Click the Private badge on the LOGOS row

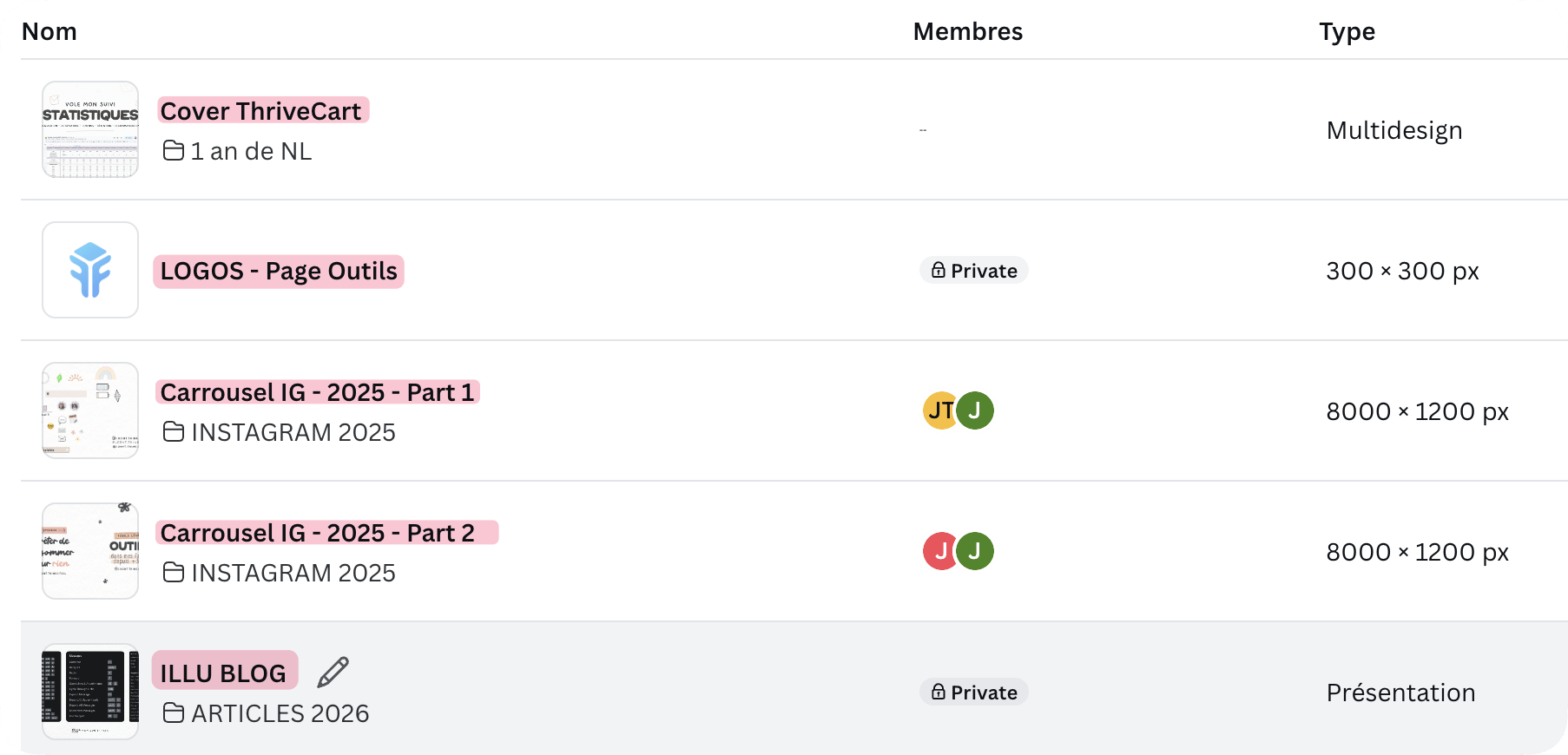[973, 270]
